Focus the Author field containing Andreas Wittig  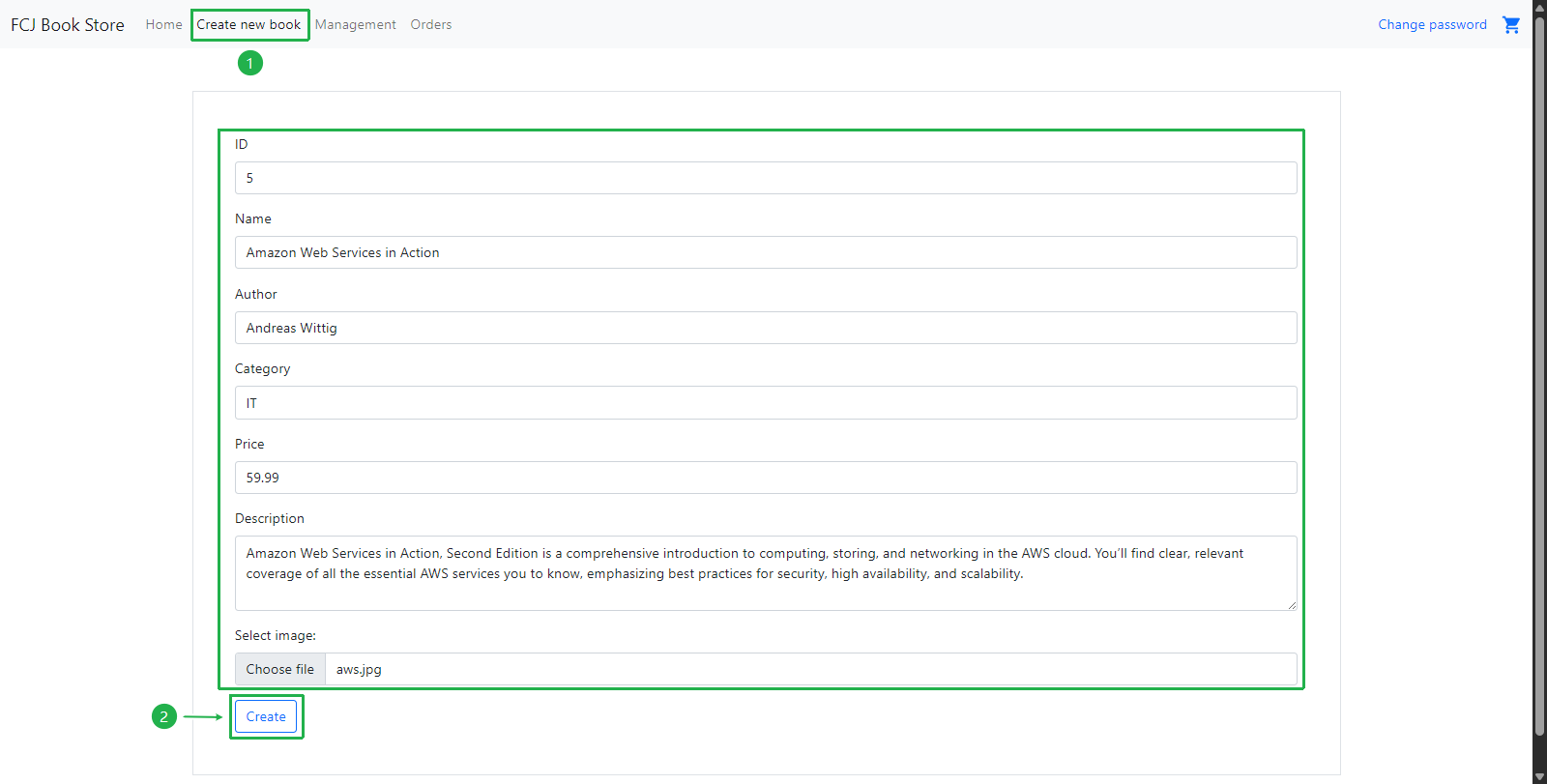[x=766, y=328]
